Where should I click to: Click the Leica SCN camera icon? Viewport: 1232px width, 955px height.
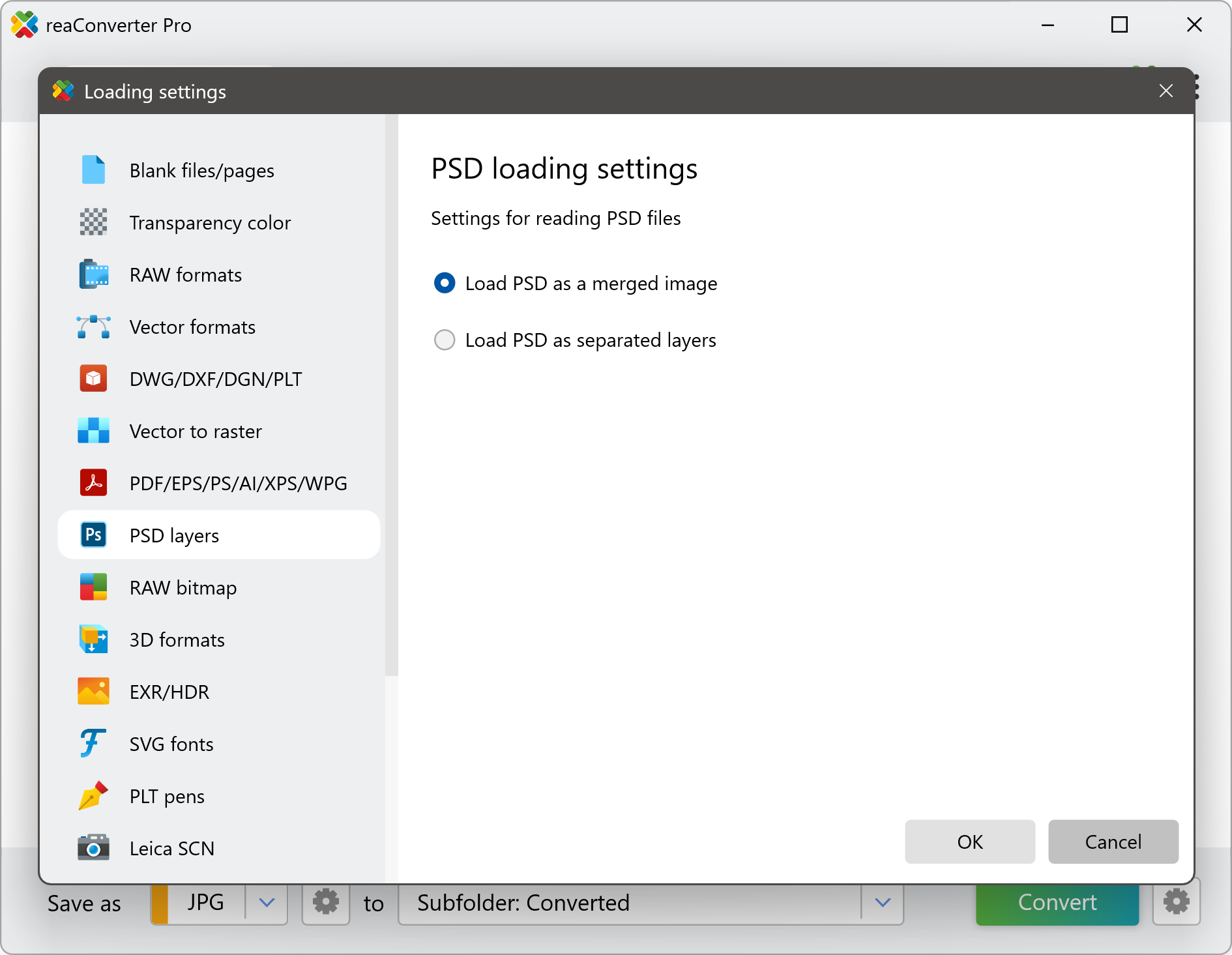coord(93,848)
